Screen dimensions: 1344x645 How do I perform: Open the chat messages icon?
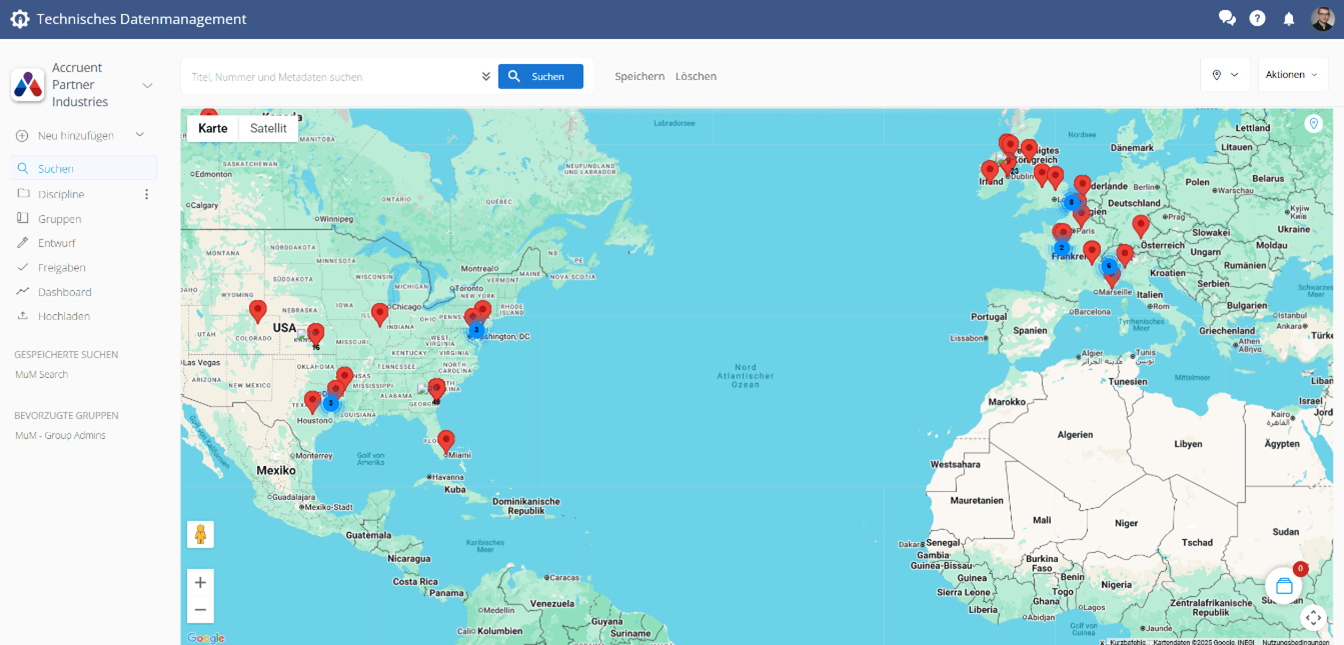[1226, 19]
